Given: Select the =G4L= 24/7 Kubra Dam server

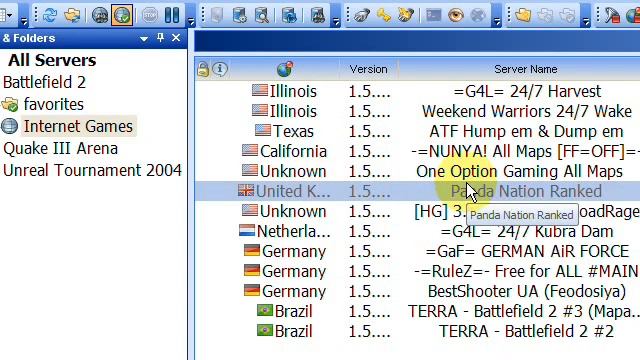Looking at the screenshot, I should [x=527, y=231].
